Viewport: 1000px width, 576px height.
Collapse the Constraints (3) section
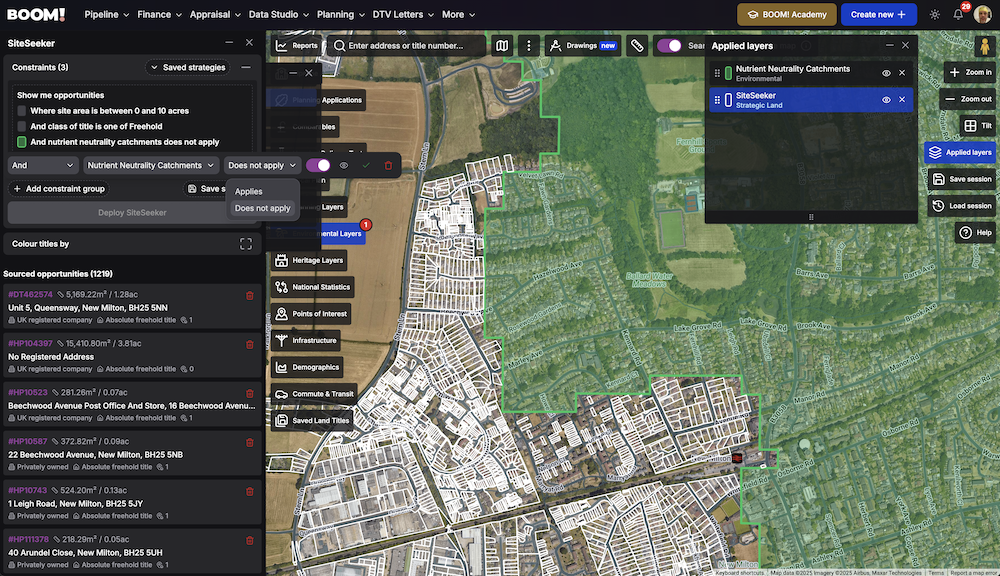(x=246, y=67)
